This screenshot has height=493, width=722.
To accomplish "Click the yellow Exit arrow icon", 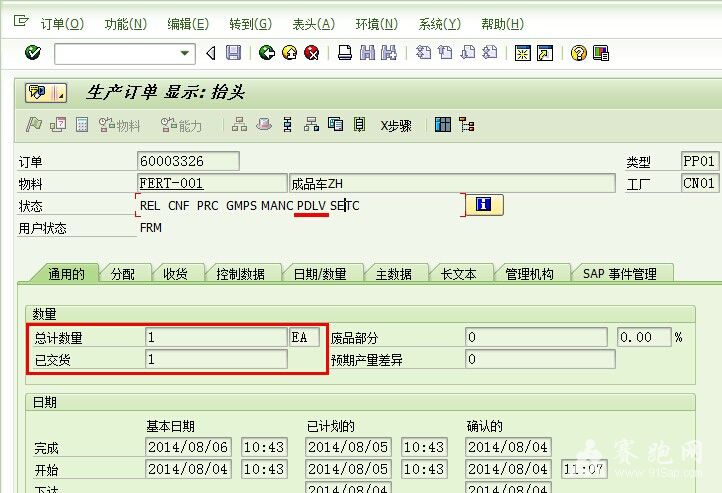I will click(x=289, y=53).
